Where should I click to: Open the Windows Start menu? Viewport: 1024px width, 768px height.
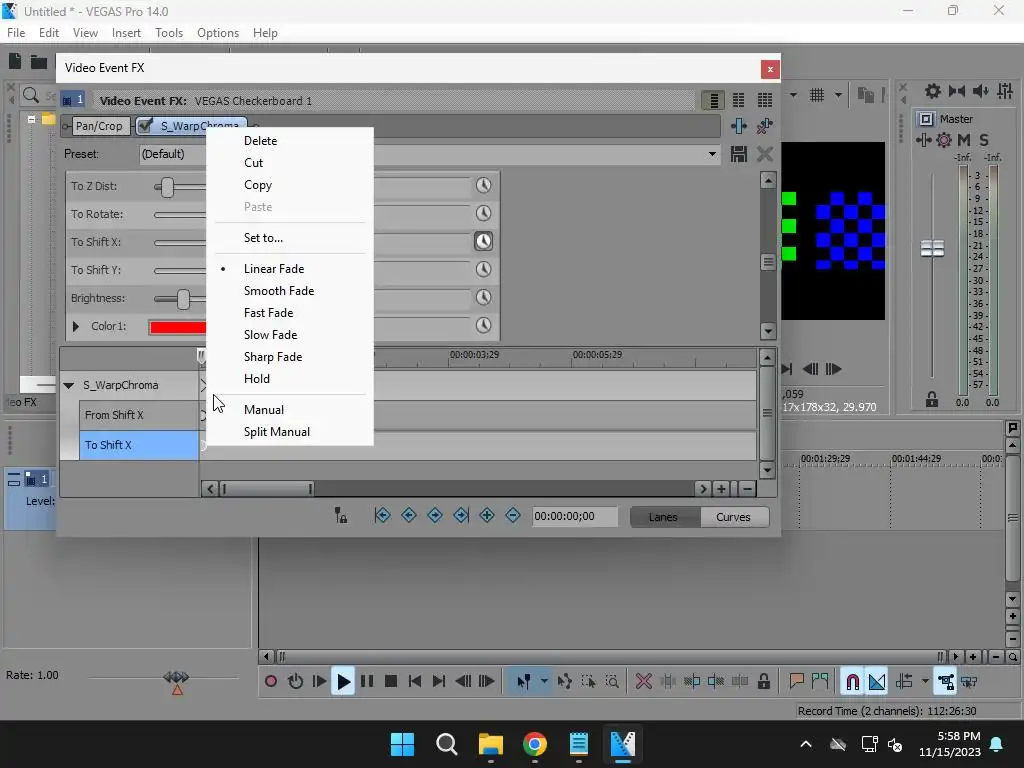click(402, 744)
